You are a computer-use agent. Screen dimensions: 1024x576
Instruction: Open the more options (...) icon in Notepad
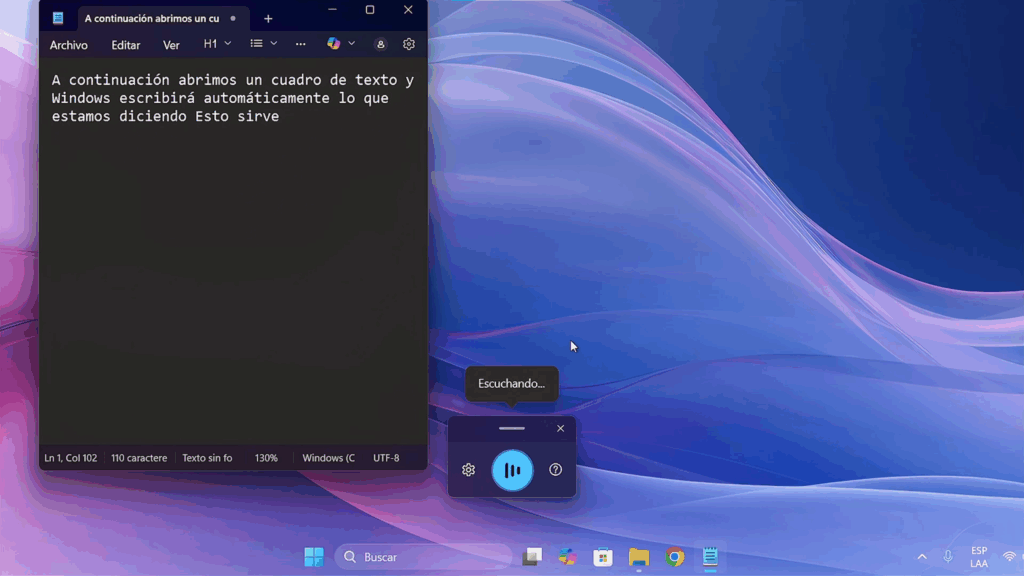(x=300, y=44)
